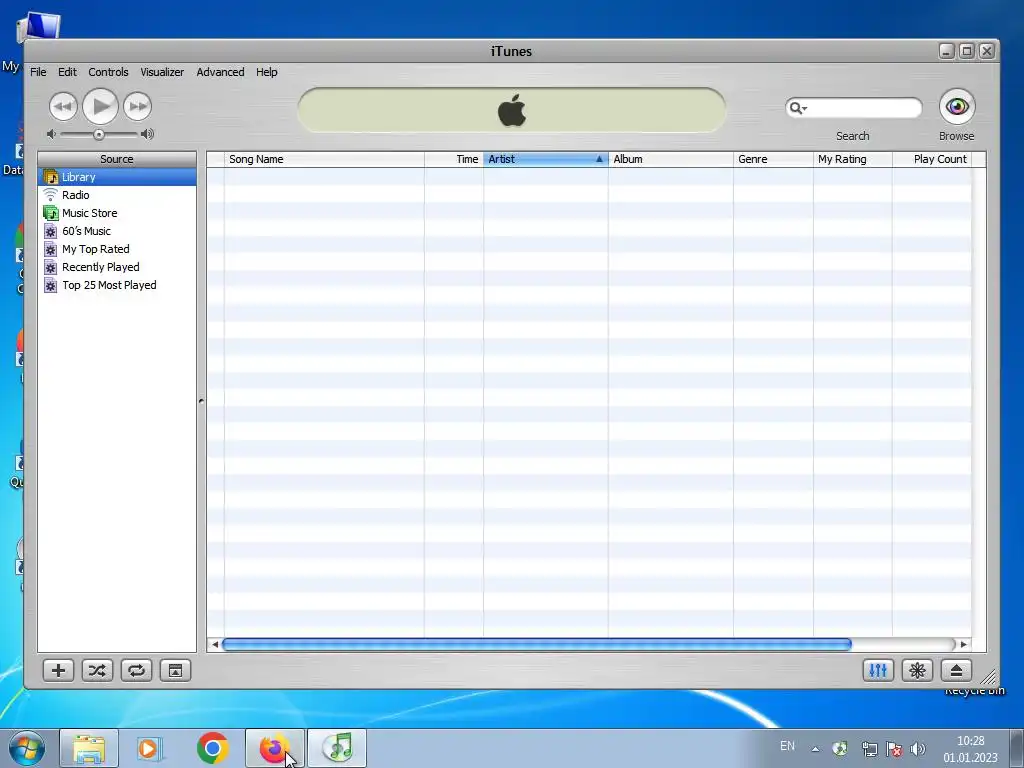Open the Help menu

point(266,72)
